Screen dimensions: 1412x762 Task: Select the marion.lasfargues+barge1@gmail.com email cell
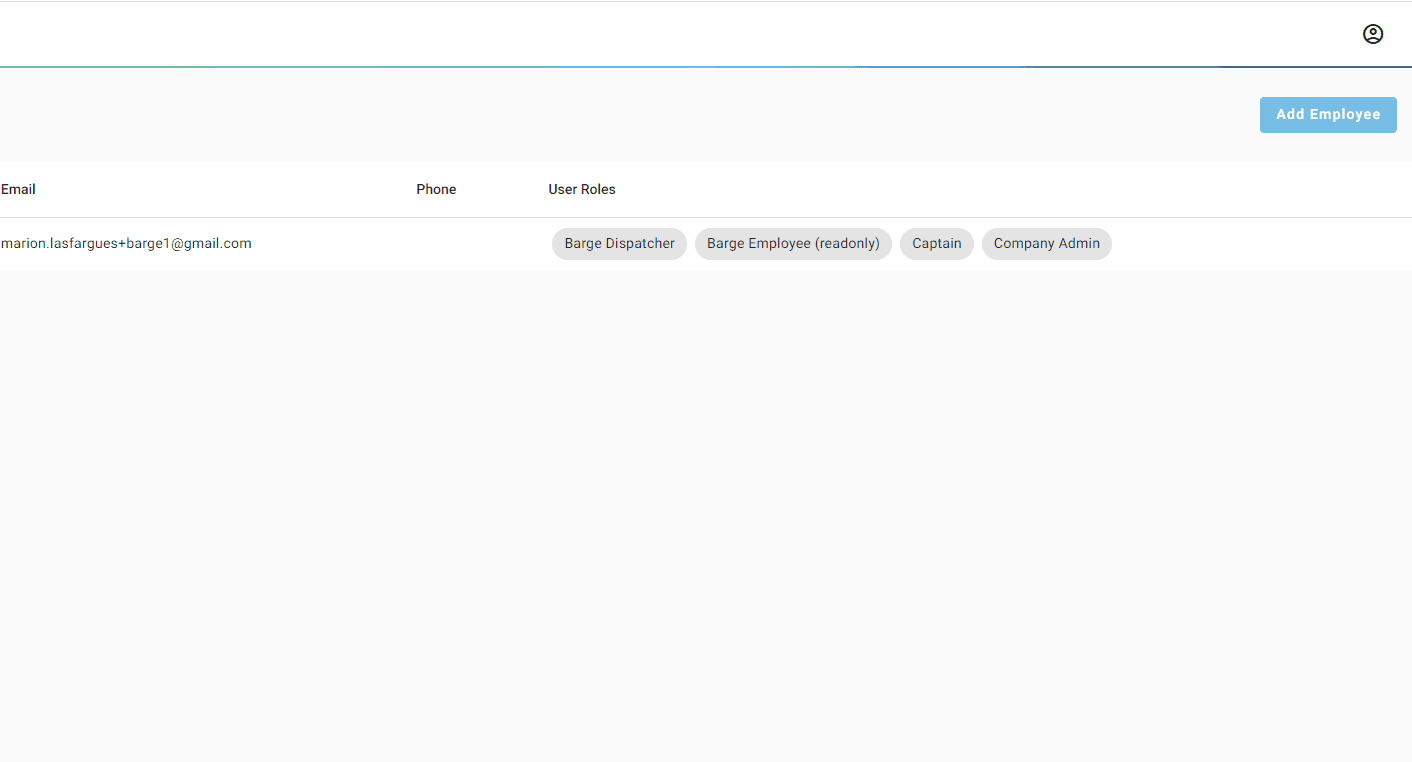(x=126, y=243)
